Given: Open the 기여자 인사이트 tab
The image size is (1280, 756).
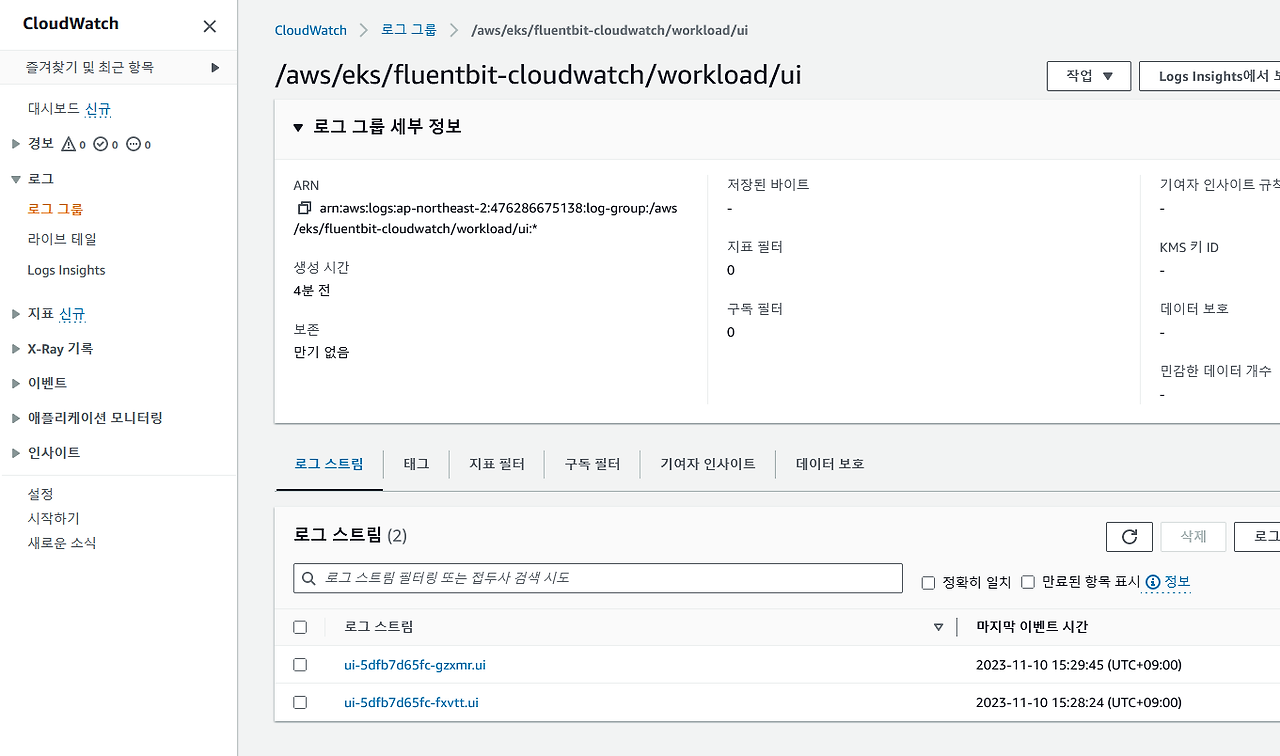Looking at the screenshot, I should pos(708,464).
